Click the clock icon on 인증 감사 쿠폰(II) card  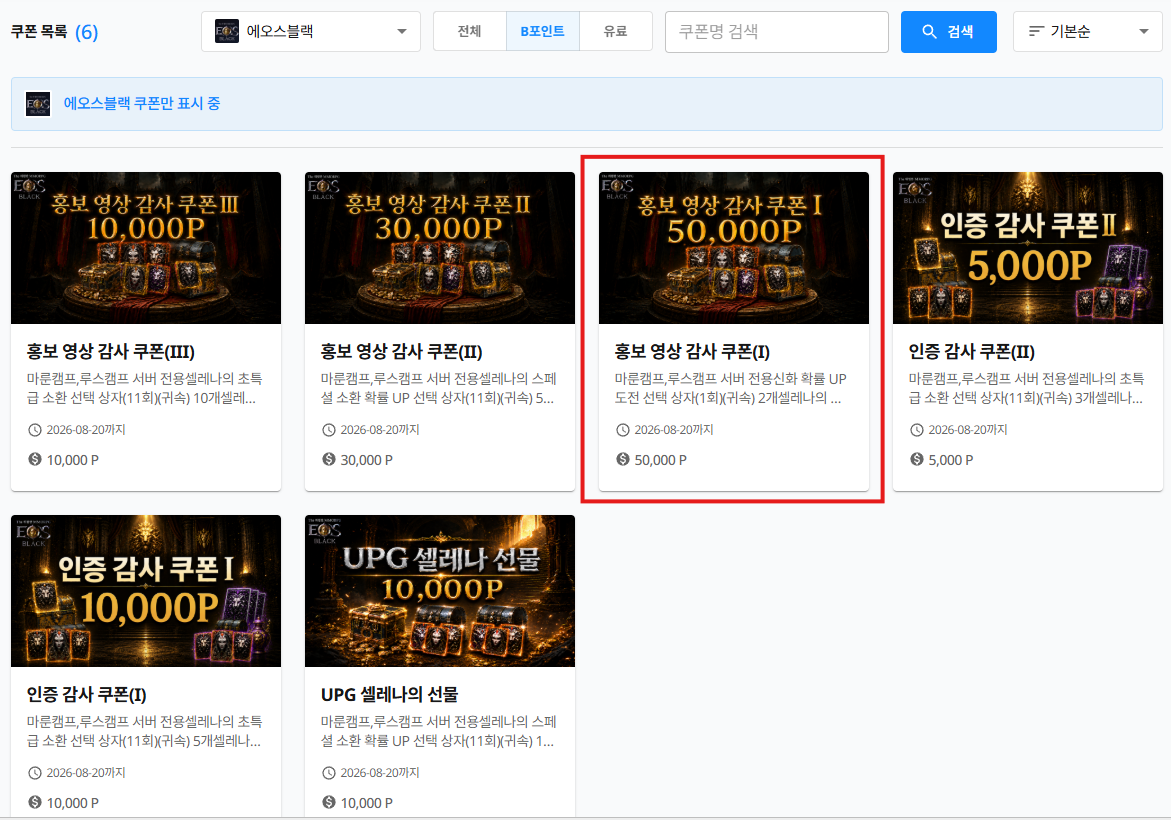click(x=916, y=430)
